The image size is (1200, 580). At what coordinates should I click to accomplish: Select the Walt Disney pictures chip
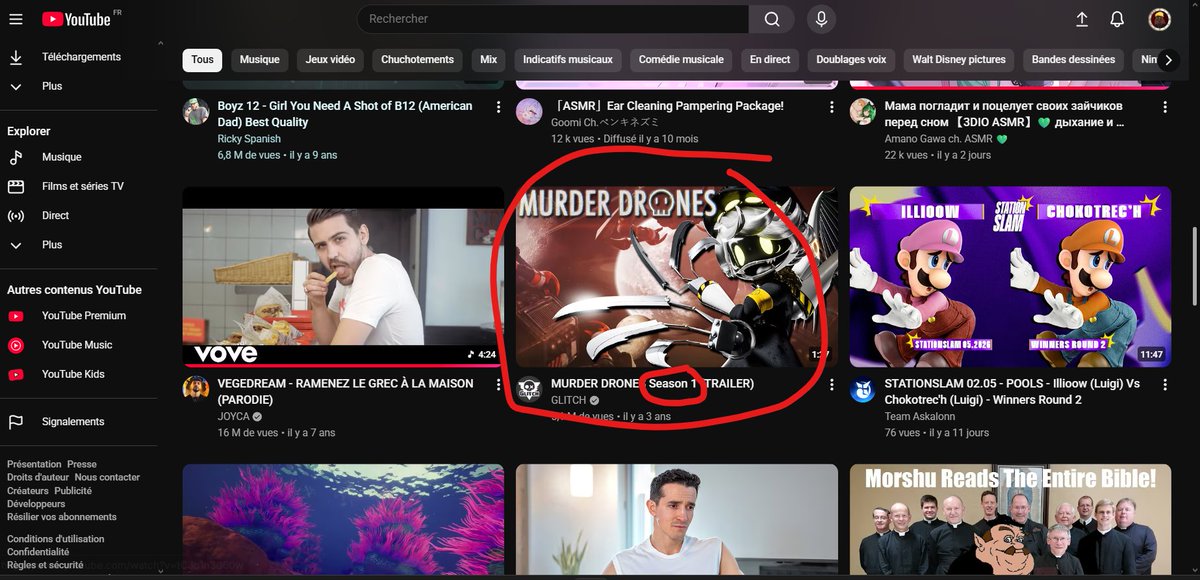959,60
